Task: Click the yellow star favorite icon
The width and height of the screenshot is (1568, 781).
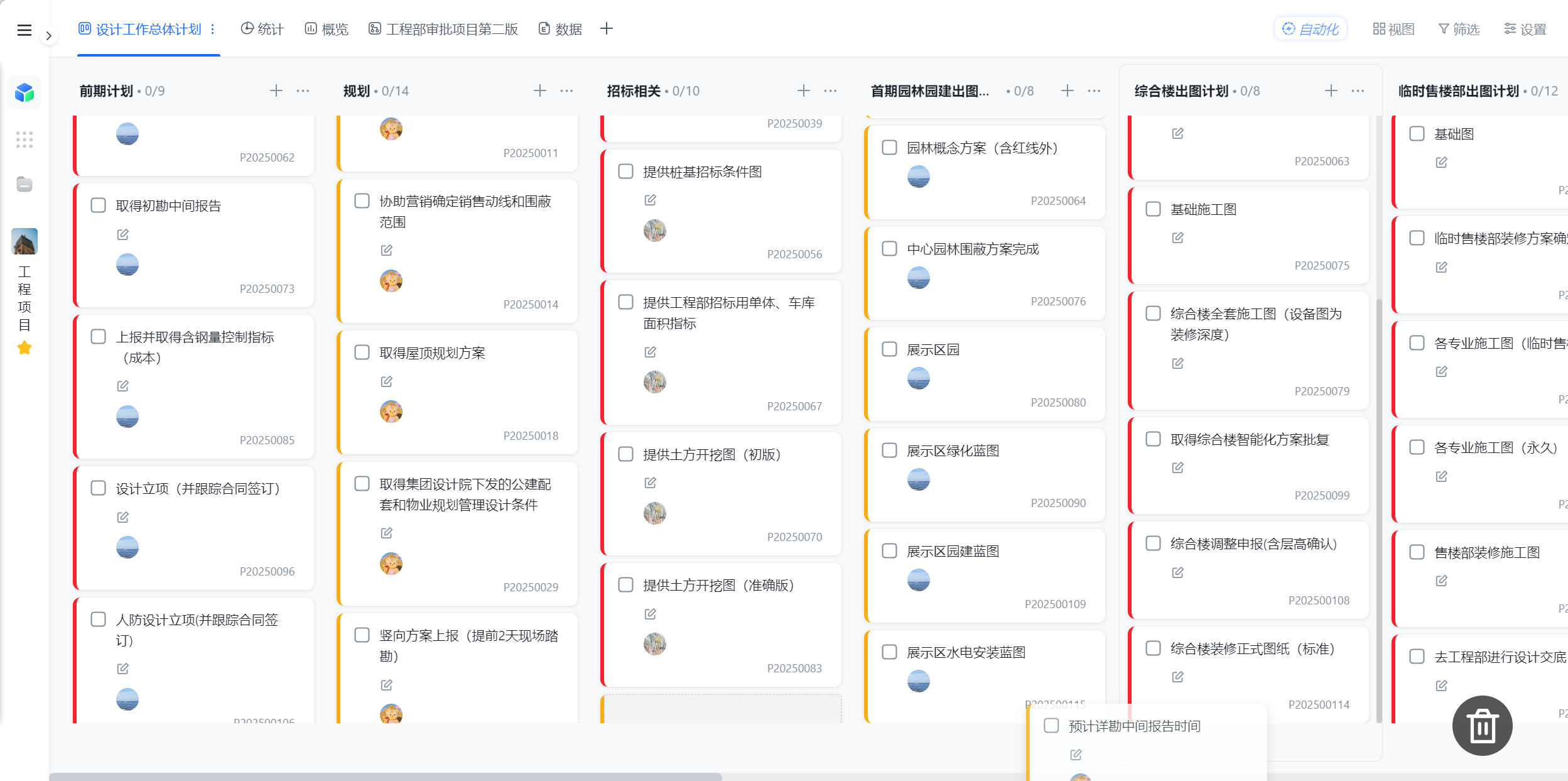Action: pyautogui.click(x=24, y=347)
